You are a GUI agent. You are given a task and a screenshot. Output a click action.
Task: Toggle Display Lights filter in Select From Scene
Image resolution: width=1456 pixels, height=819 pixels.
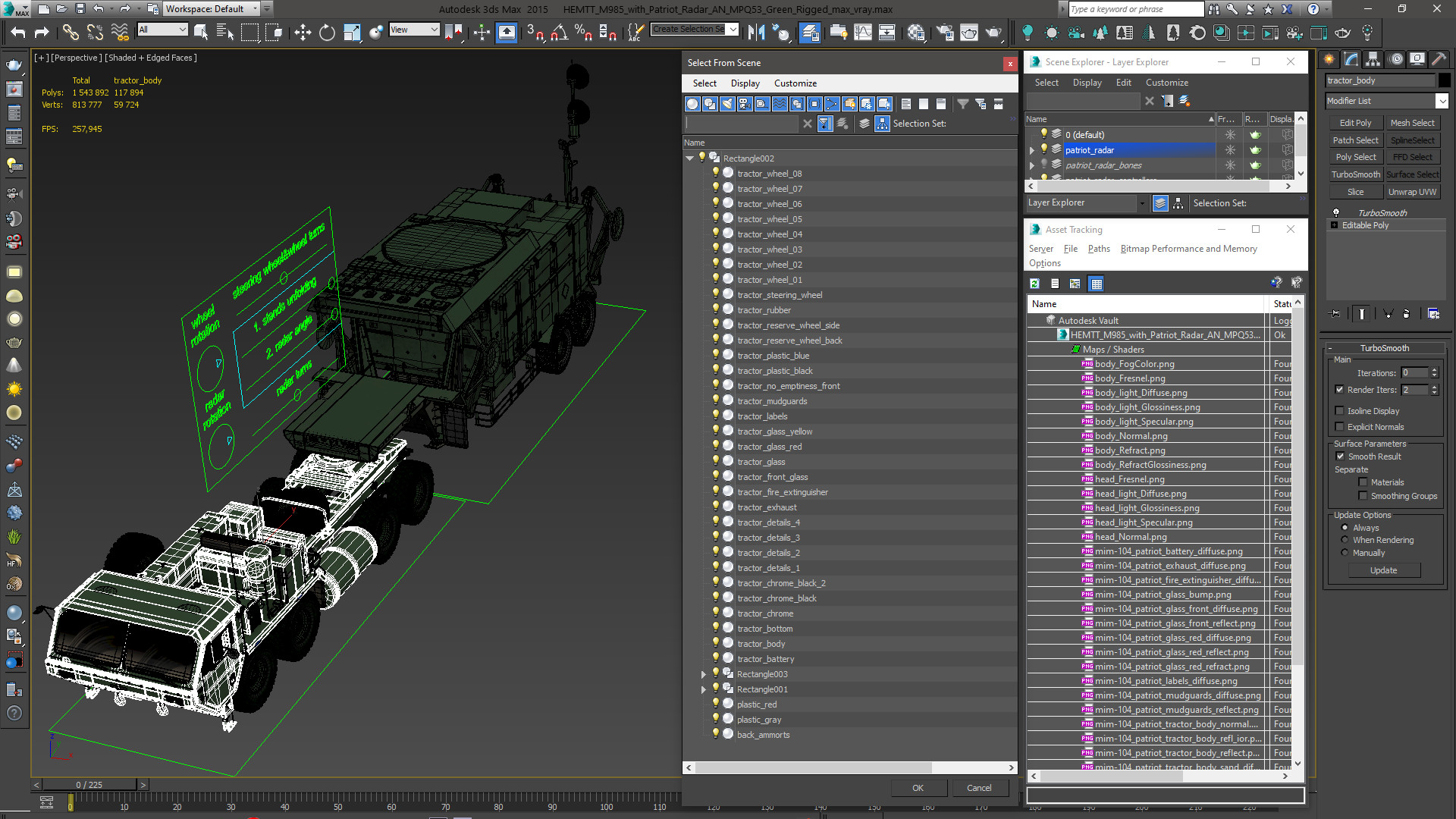tap(727, 104)
